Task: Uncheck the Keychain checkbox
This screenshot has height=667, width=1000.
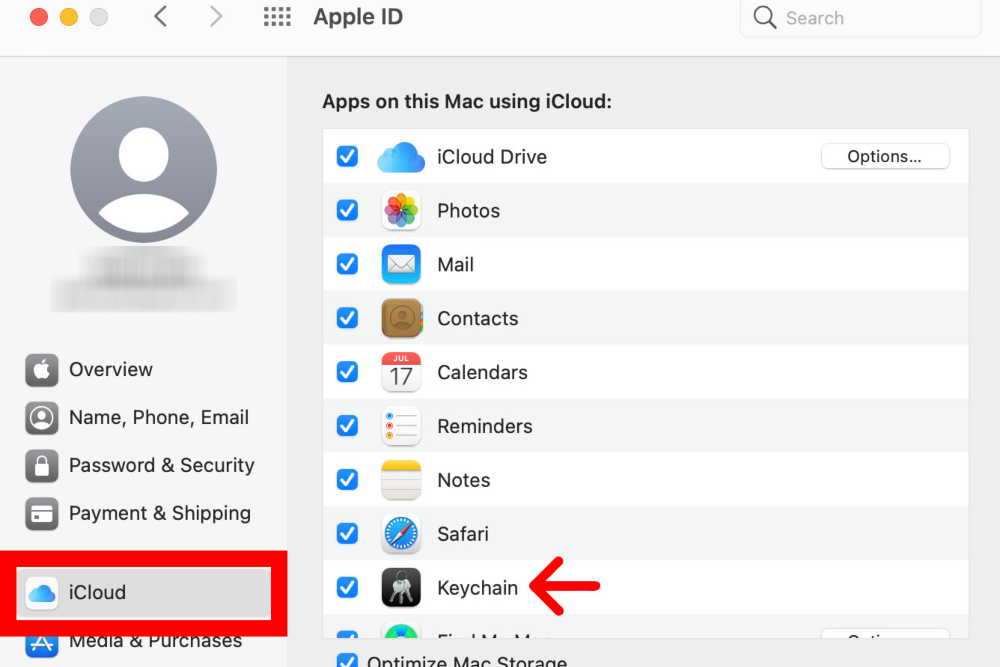Action: point(348,587)
